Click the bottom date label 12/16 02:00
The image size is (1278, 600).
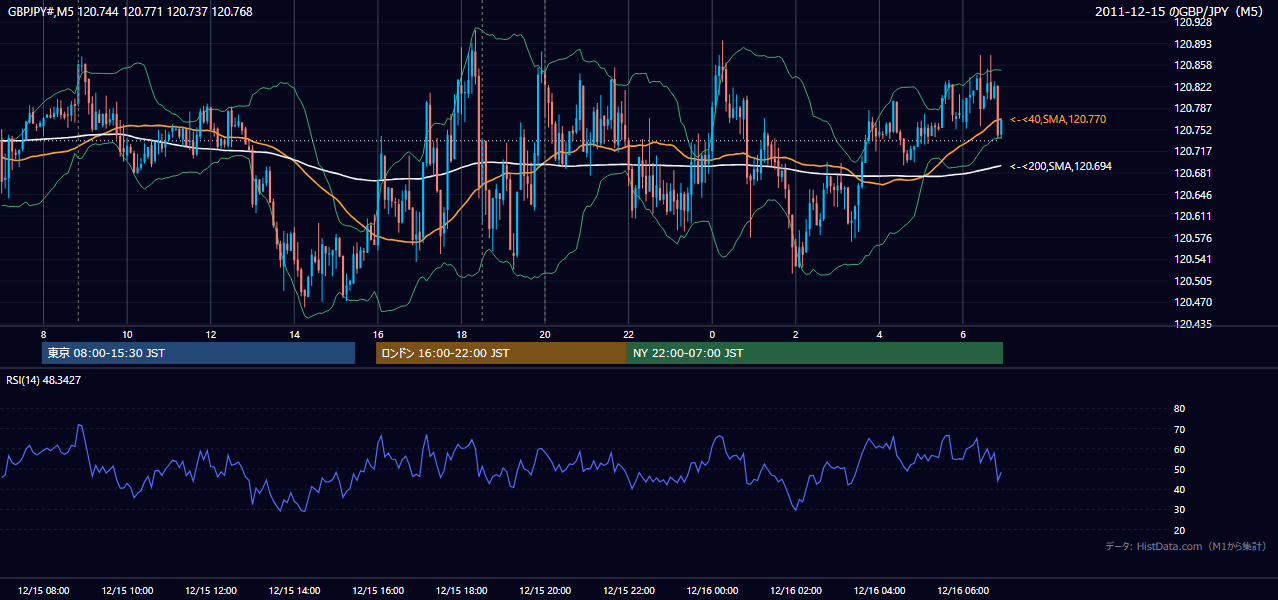click(796, 591)
